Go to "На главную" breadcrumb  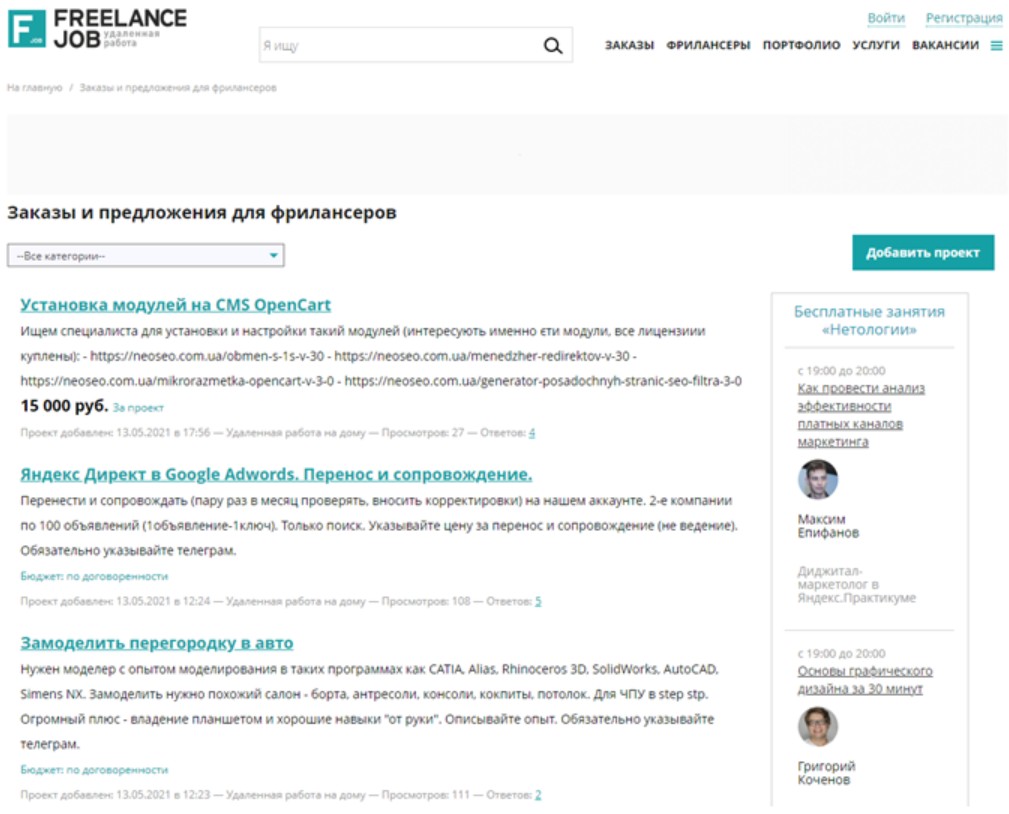(x=35, y=88)
